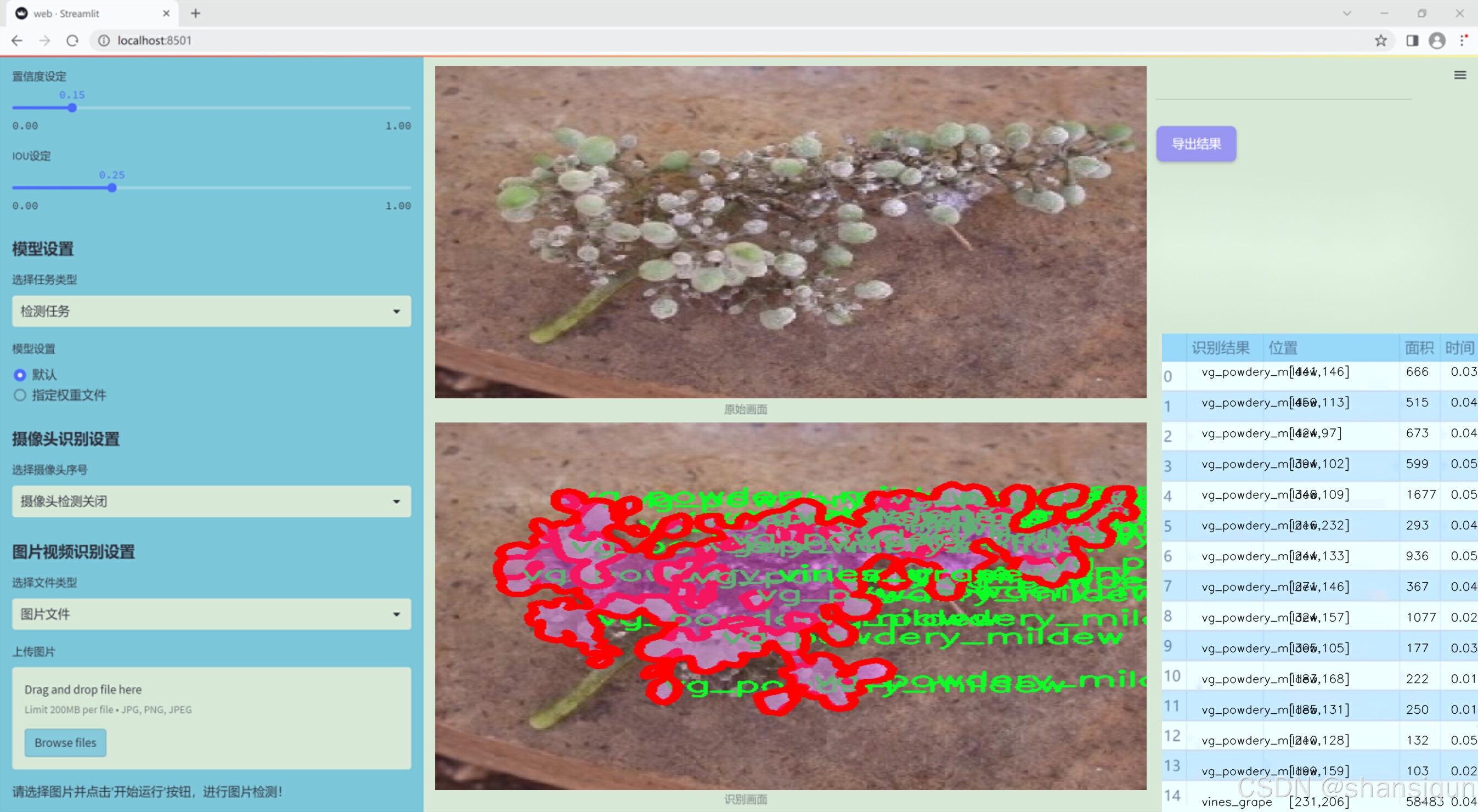The width and height of the screenshot is (1478, 812).
Task: Go back using browser back arrow
Action: click(17, 41)
